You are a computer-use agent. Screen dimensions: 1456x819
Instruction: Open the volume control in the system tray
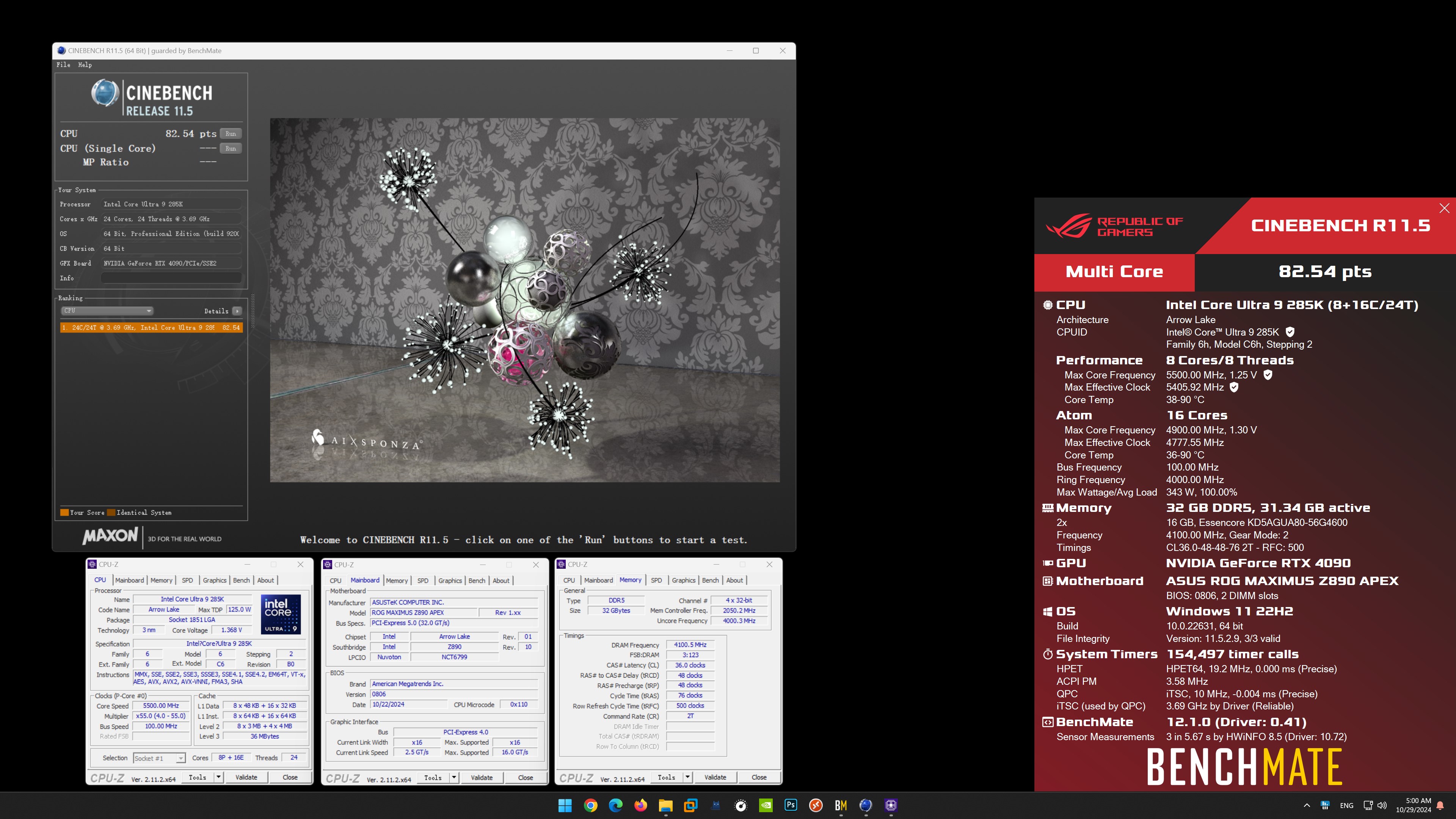1382,805
